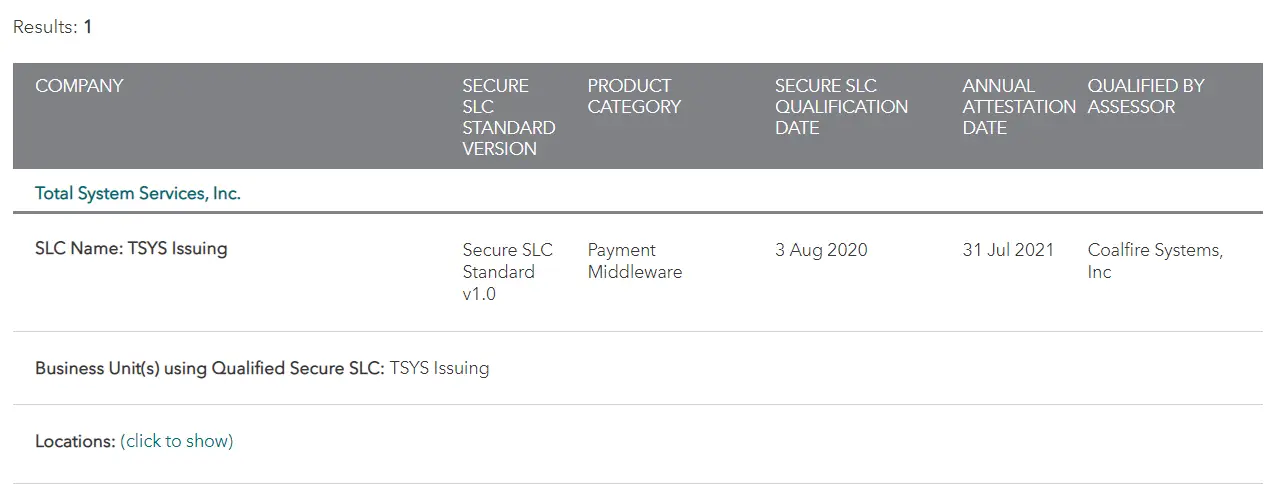Screen dimensions: 1280x500
Task: Click the Payment Middleware category cell
Action: pyautogui.click(x=634, y=261)
